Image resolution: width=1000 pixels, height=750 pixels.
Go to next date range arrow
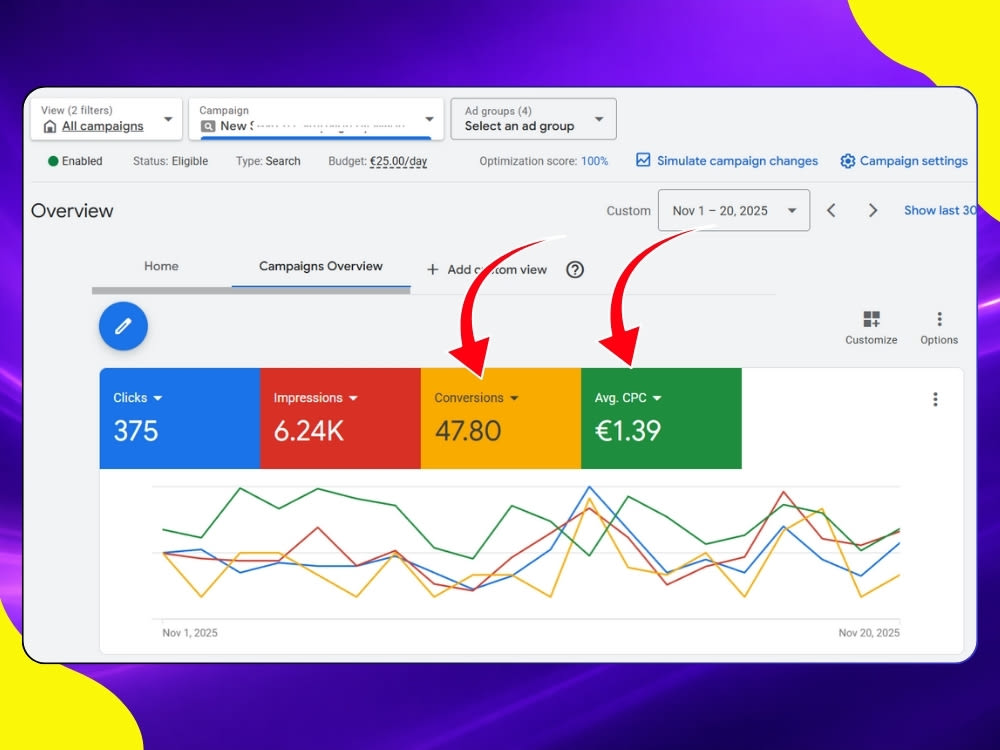873,210
